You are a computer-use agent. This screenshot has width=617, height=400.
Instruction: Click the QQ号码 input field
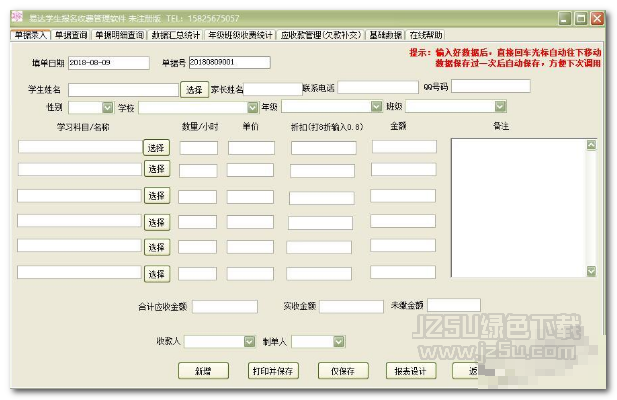click(491, 86)
